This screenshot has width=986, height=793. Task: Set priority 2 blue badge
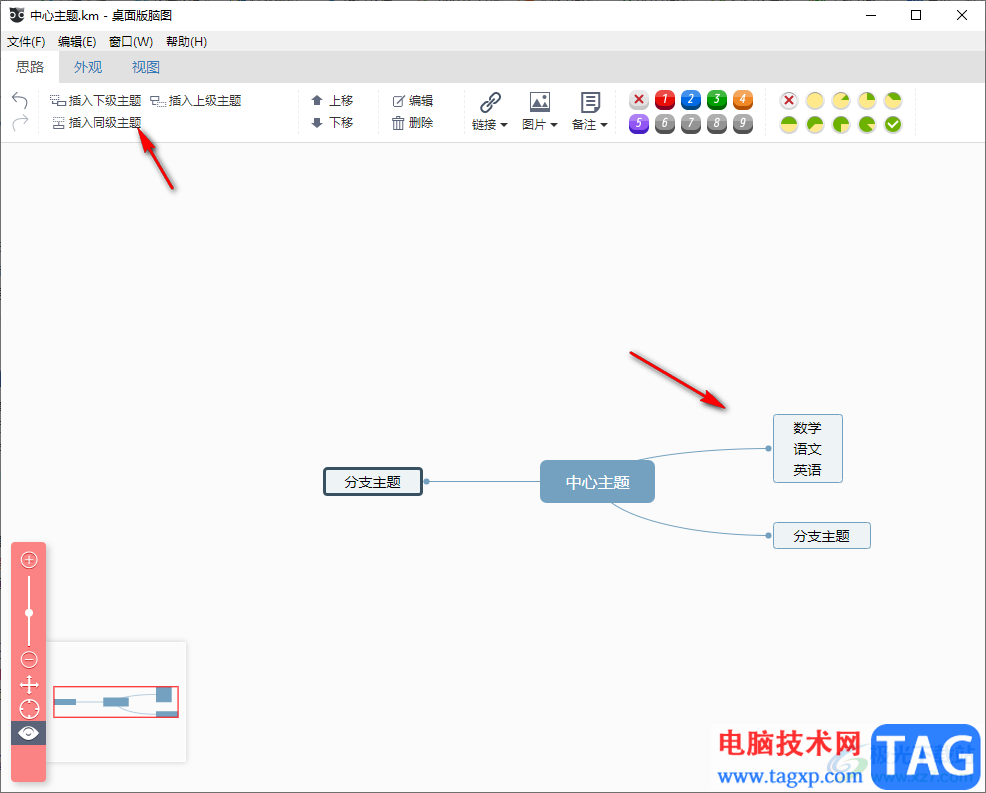point(690,99)
